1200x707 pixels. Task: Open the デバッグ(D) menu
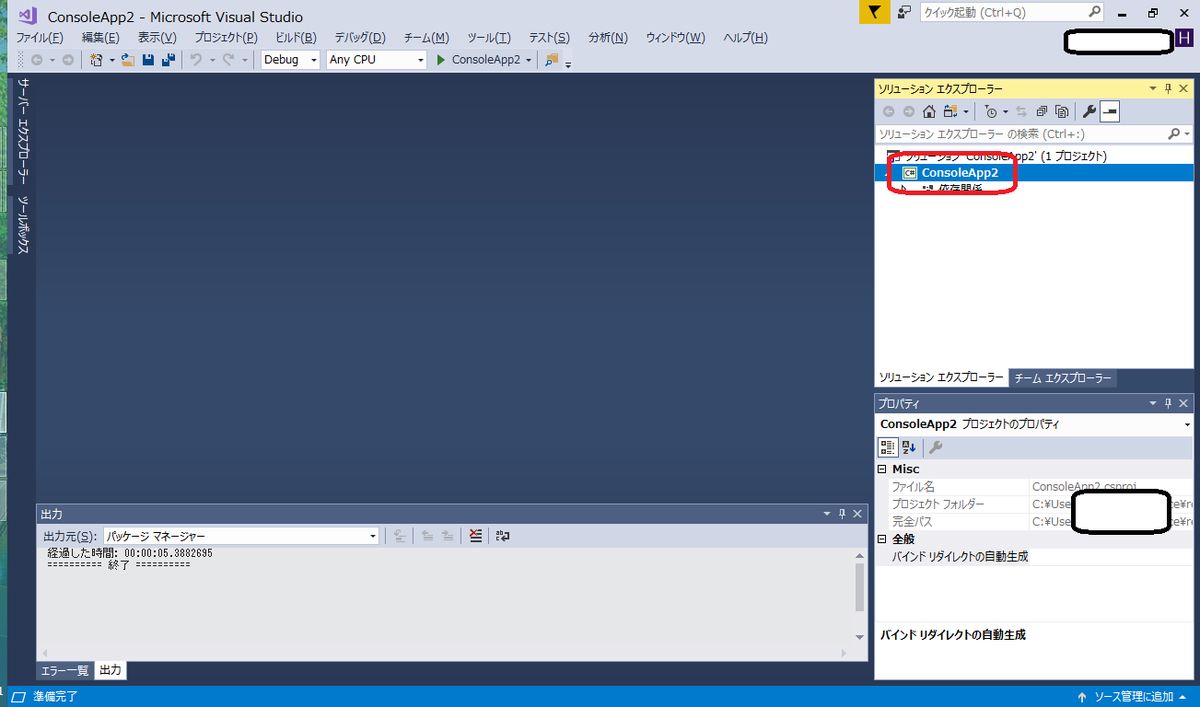(x=360, y=37)
